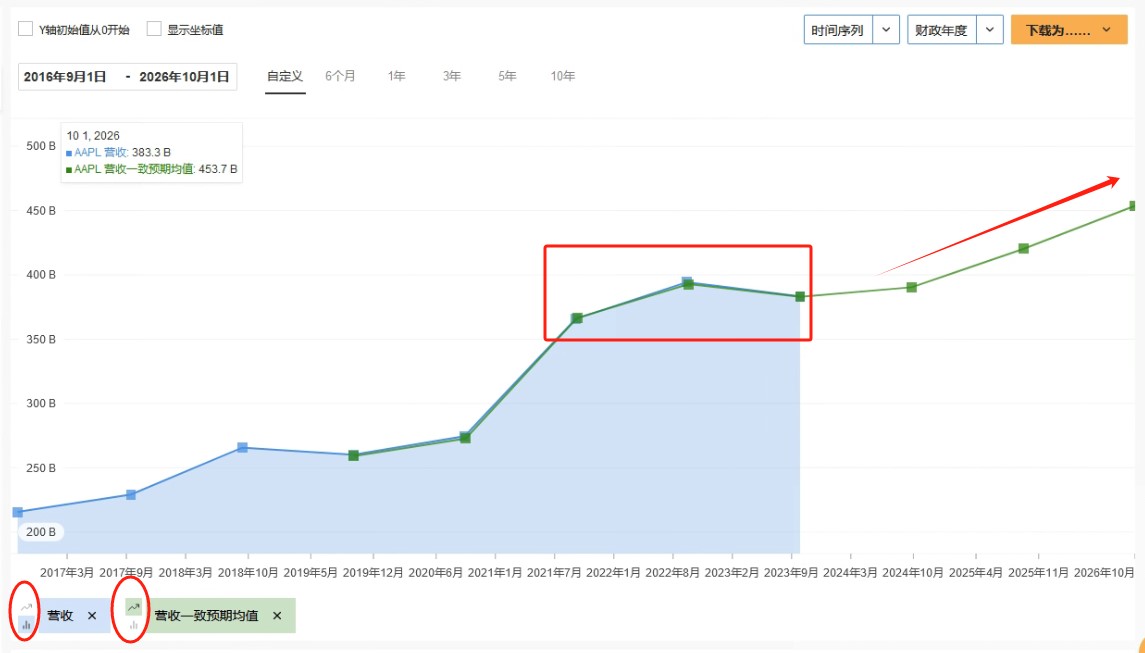Click the 2026 forecast data point marker
The width and height of the screenshot is (1145, 653).
tap(1134, 206)
